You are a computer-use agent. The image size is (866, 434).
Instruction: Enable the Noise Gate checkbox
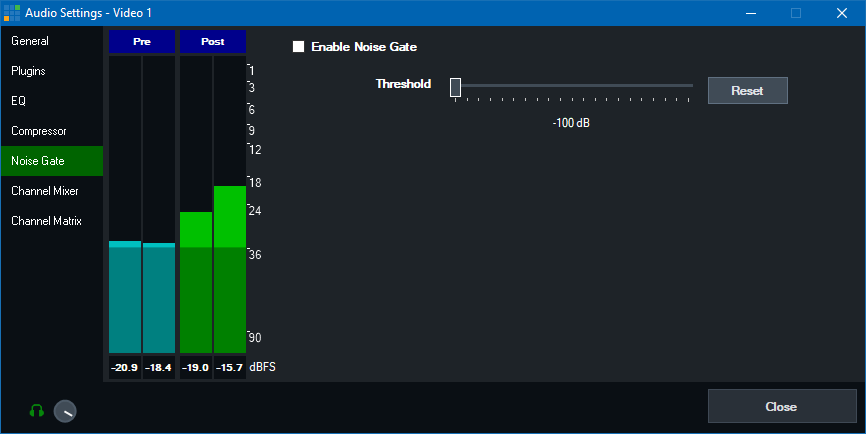(298, 47)
